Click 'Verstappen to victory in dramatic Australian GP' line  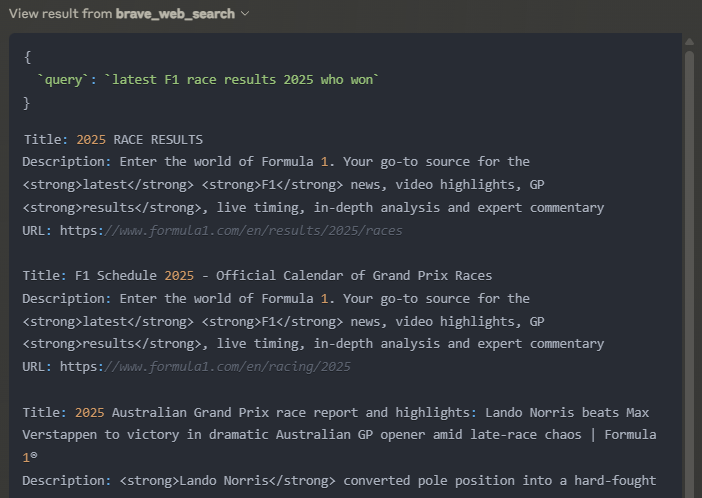[x=339, y=435]
